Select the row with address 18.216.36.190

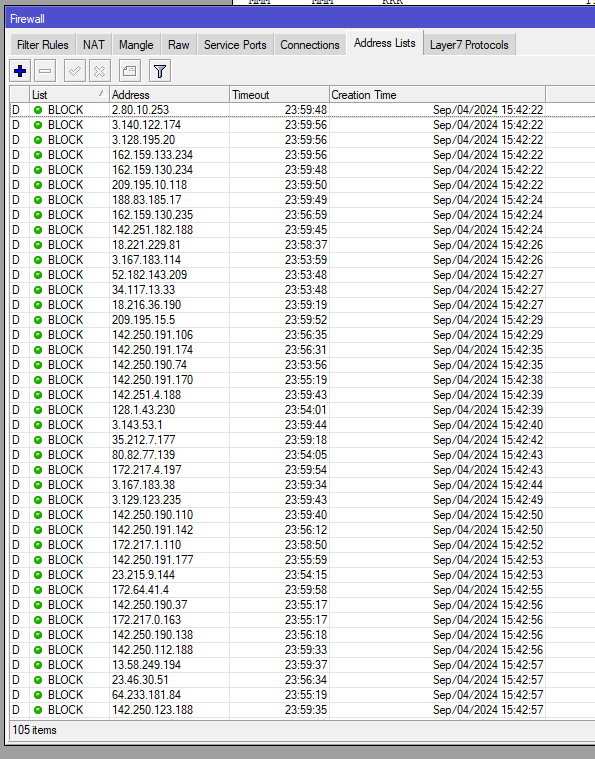(x=302, y=305)
